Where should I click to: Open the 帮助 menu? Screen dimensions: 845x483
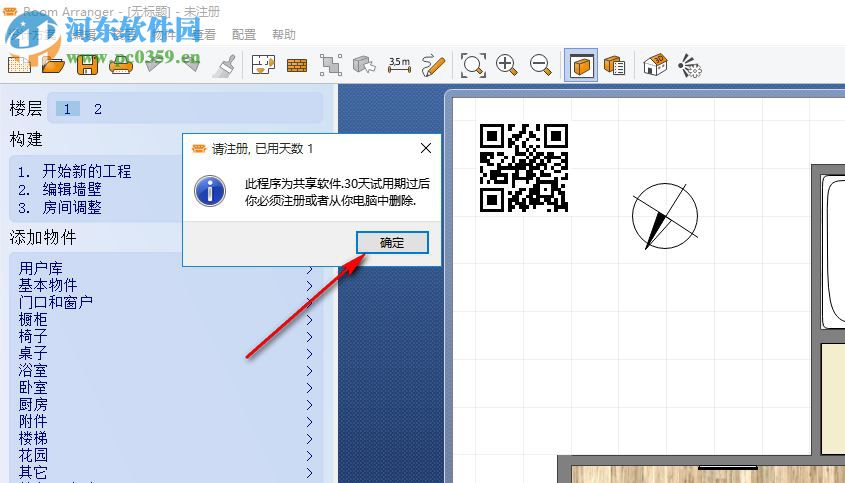point(284,34)
